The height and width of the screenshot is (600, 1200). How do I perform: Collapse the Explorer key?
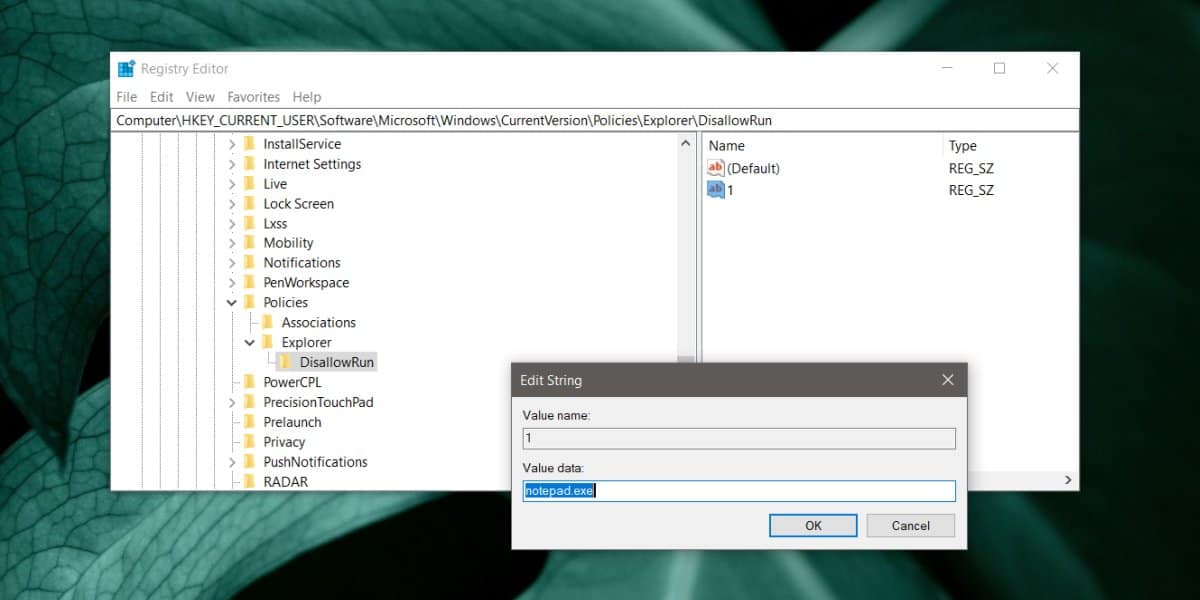(250, 342)
